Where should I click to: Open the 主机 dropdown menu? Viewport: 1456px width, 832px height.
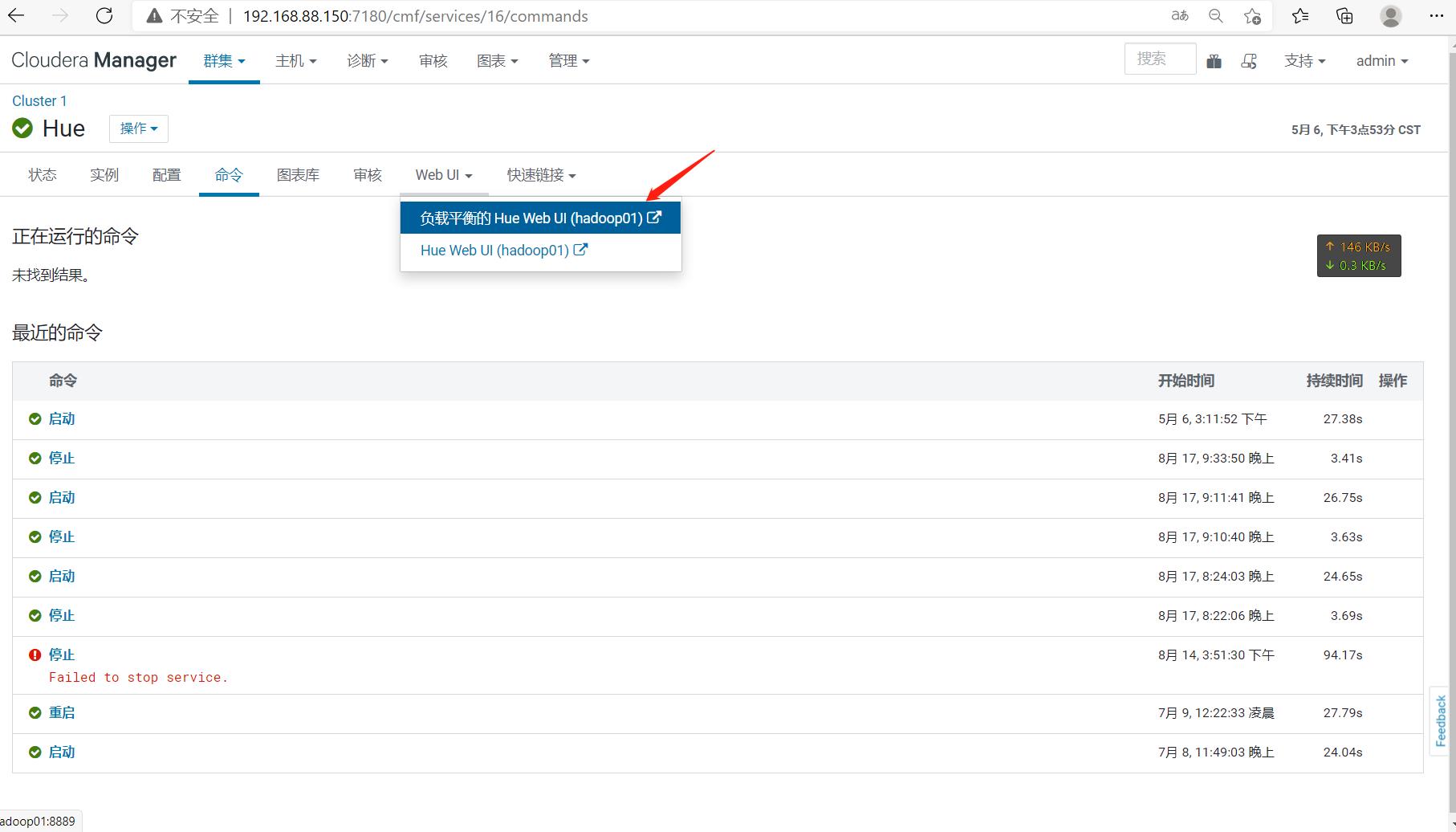(x=295, y=61)
